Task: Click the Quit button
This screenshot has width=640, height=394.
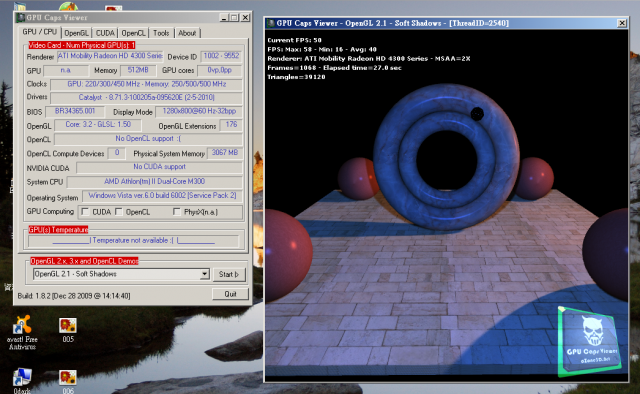Action: [231, 294]
